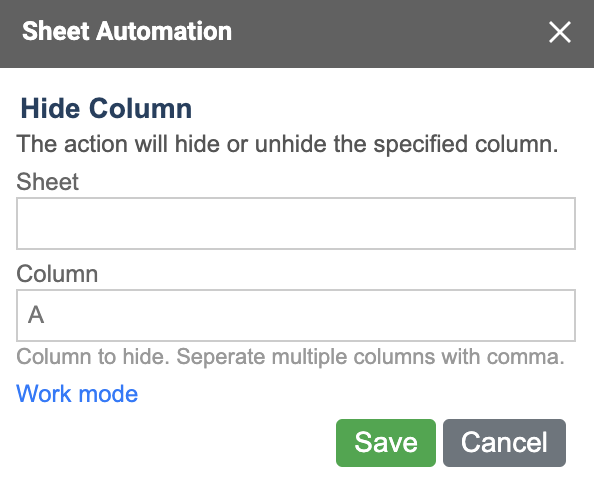Screen dimensions: 594x490
Task: Discard changes with the gray Cancel button
Action: tap(504, 443)
